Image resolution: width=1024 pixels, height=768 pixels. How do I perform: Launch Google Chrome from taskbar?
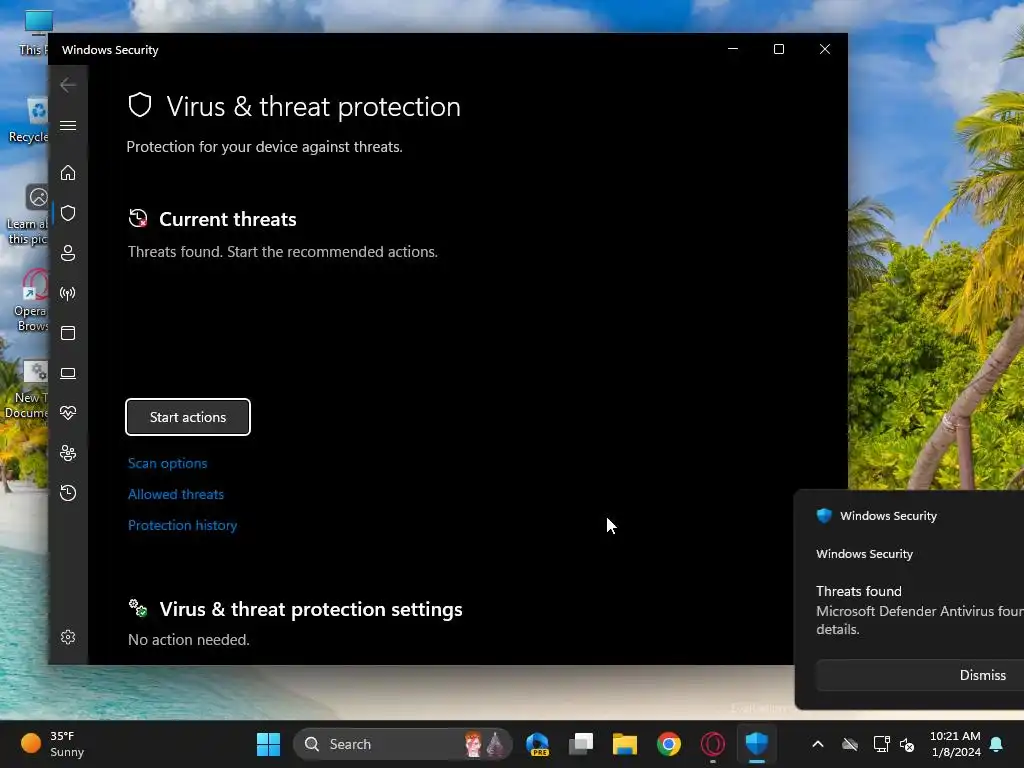(669, 744)
